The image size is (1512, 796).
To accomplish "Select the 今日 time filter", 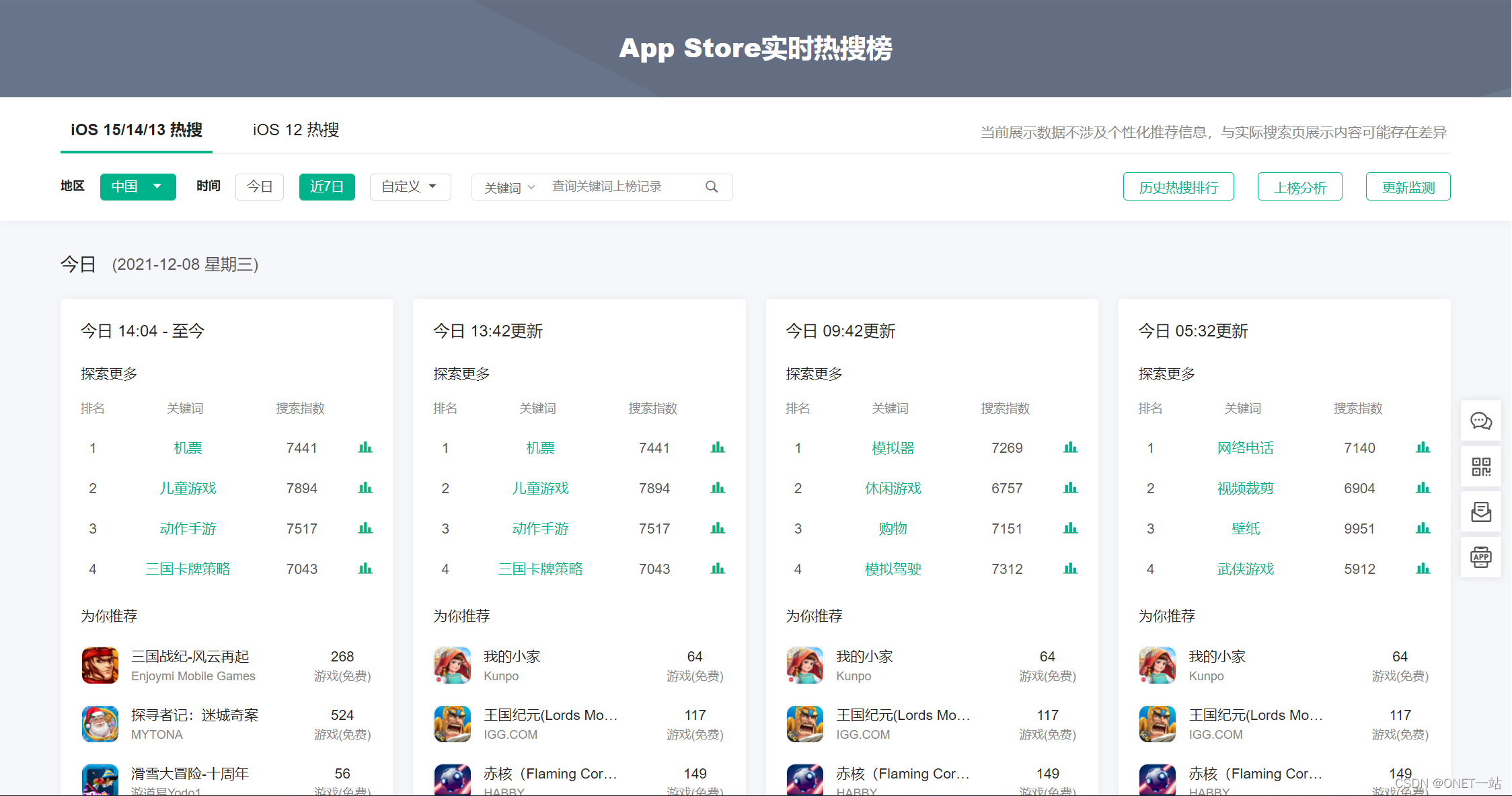I will [x=260, y=187].
